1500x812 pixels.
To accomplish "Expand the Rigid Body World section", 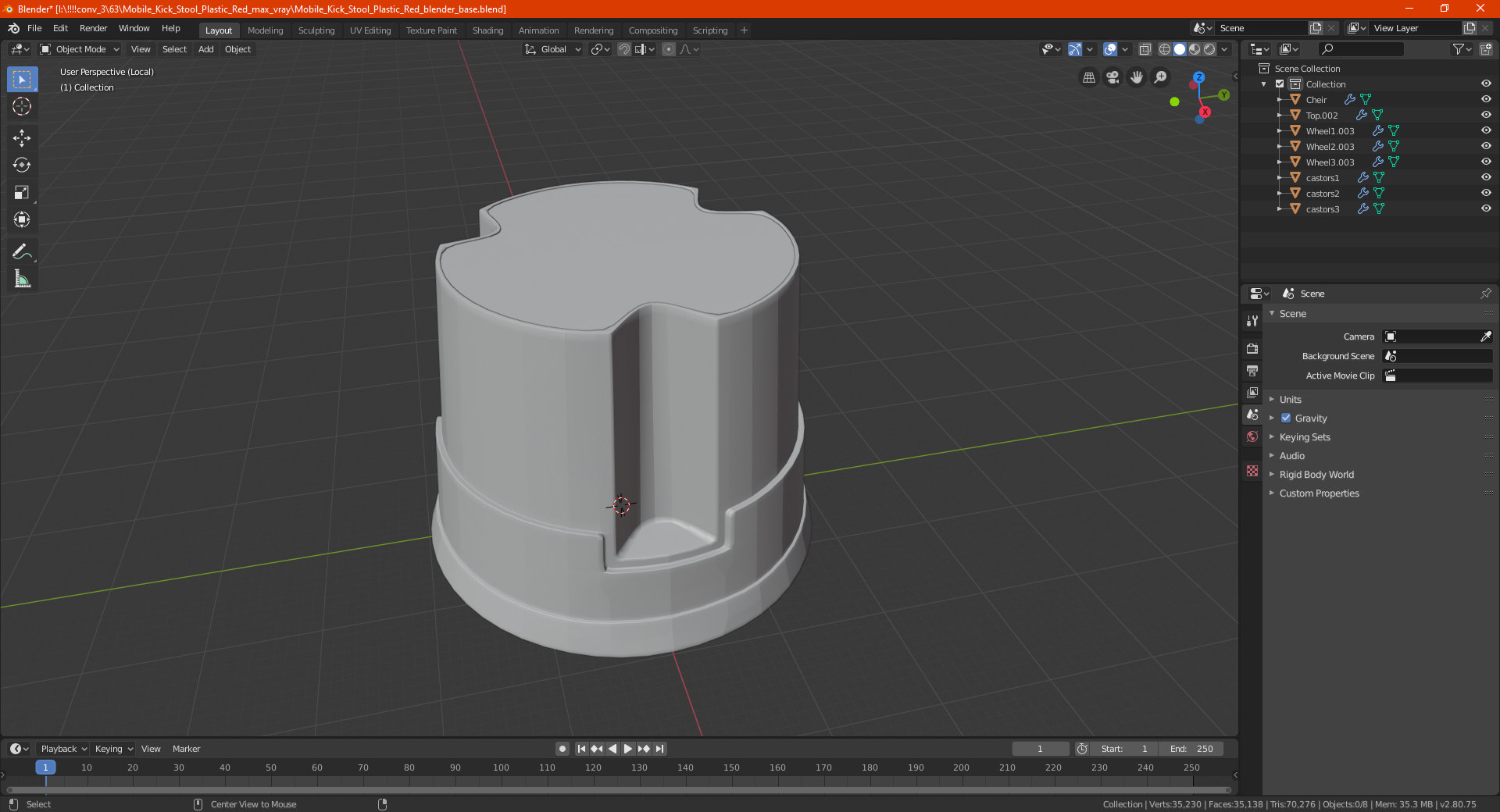I will coord(1316,475).
